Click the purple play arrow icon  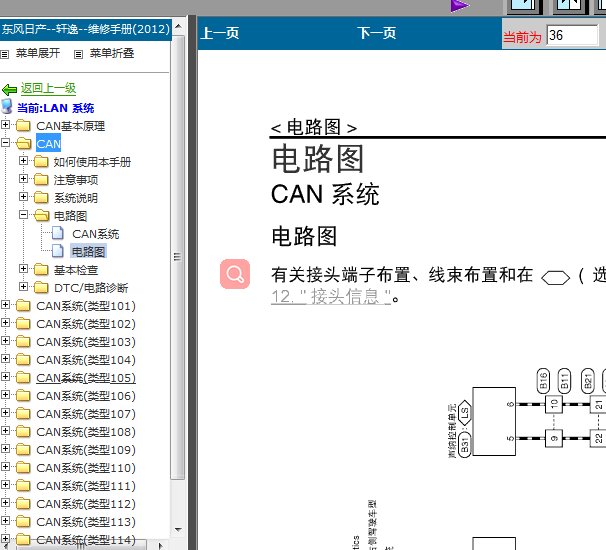point(460,6)
